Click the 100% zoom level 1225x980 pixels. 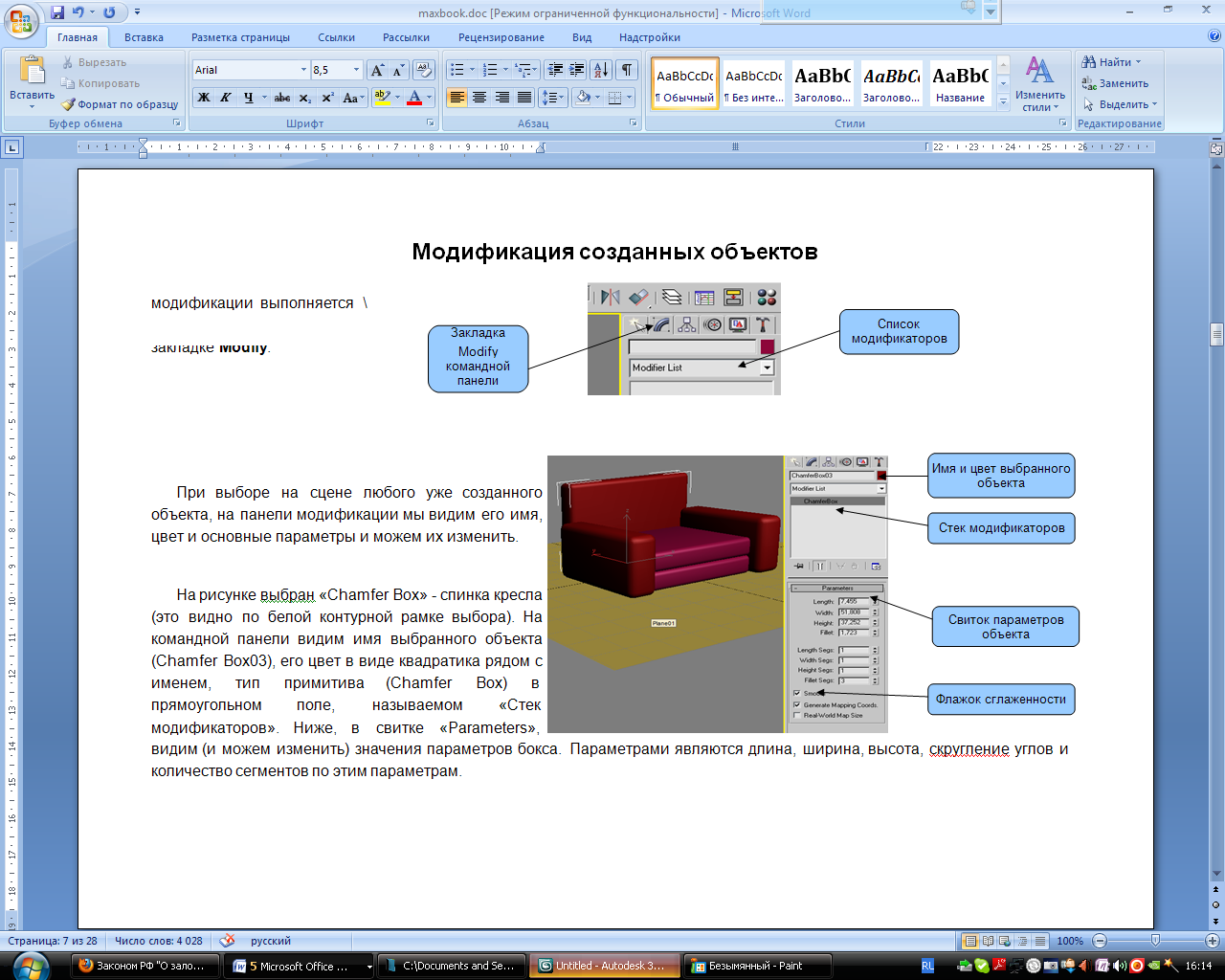pyautogui.click(x=1070, y=941)
